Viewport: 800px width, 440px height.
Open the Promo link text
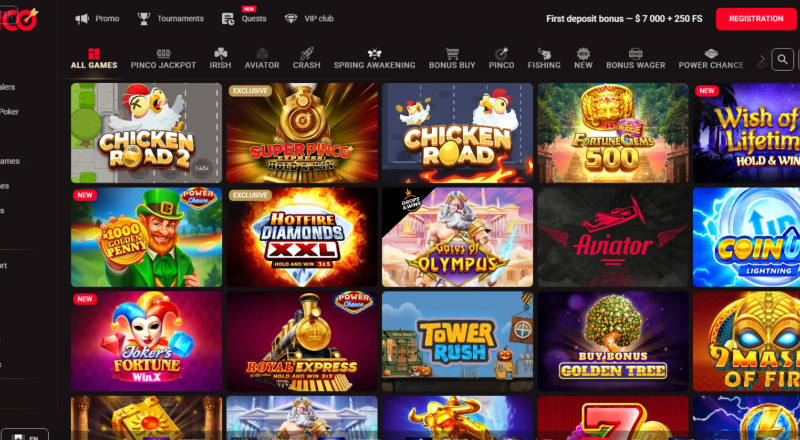(x=107, y=19)
